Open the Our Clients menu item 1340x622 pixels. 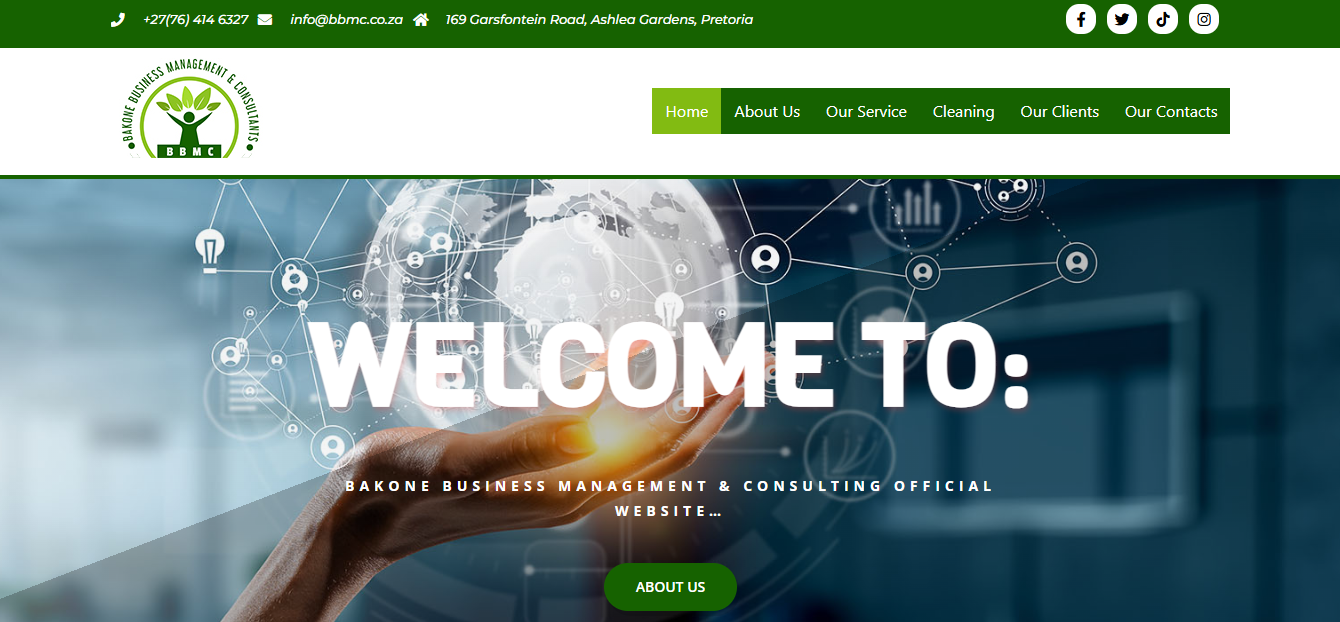point(1059,111)
